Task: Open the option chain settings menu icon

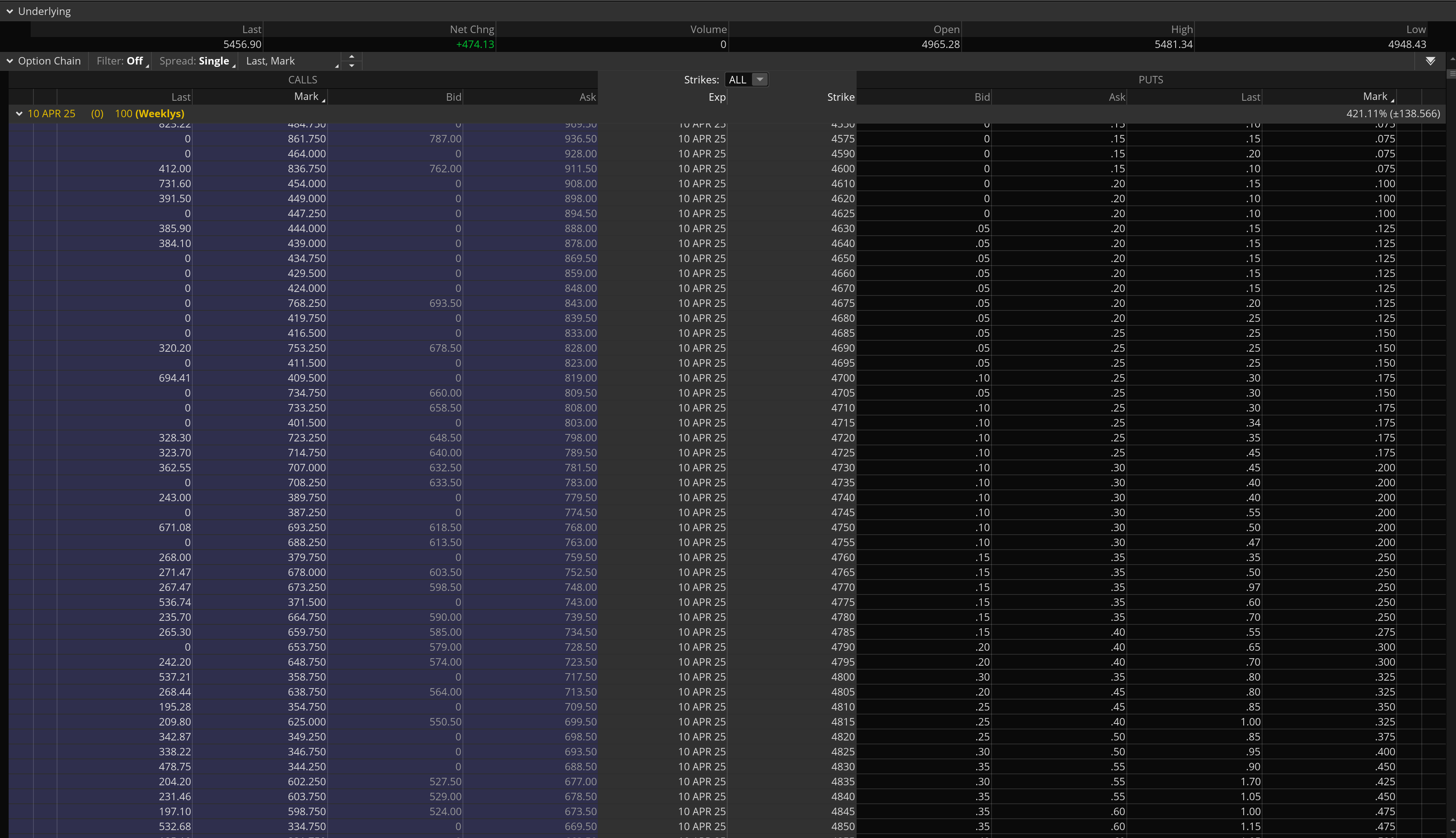Action: click(x=1430, y=61)
